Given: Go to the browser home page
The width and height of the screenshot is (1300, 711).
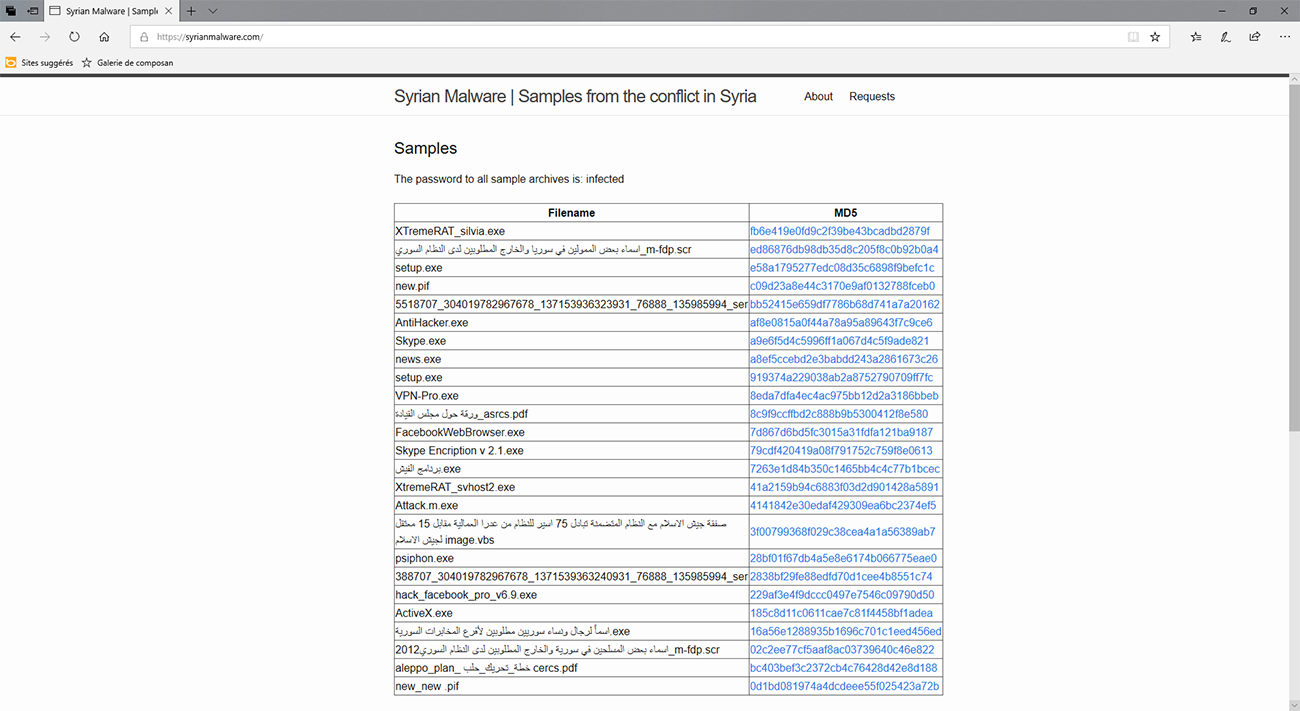Looking at the screenshot, I should click(x=104, y=35).
